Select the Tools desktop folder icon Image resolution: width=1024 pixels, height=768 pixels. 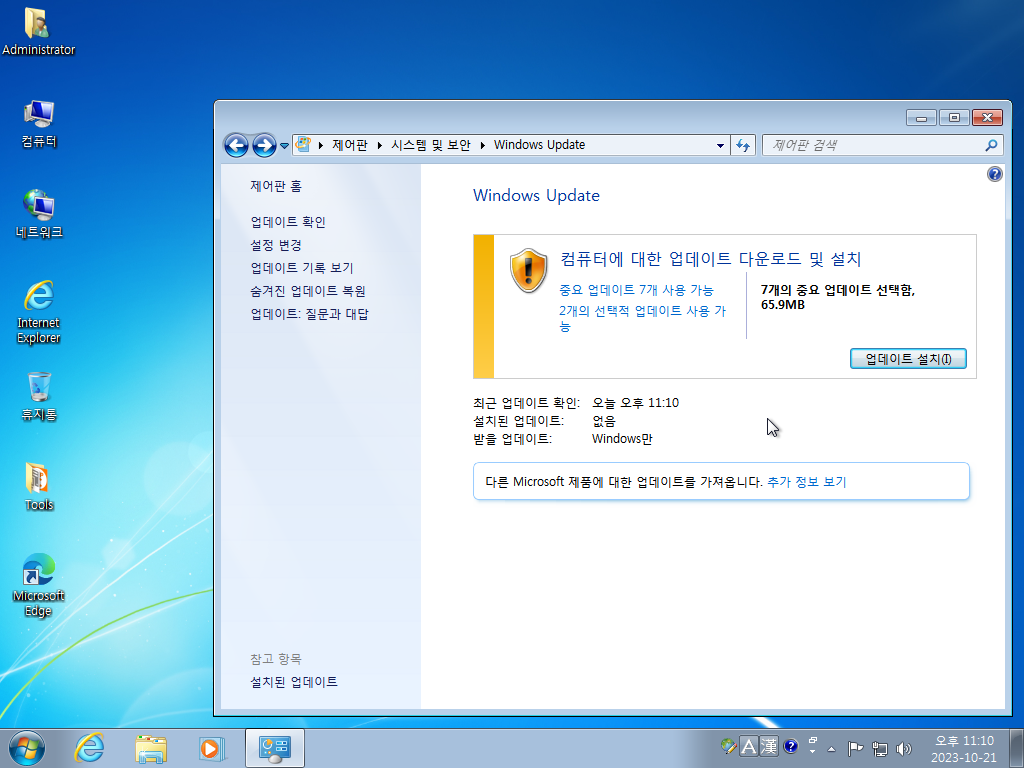point(39,487)
